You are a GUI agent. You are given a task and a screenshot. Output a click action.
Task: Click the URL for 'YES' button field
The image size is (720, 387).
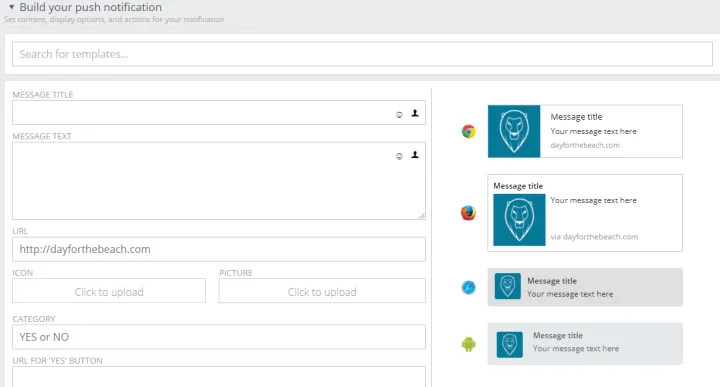pyautogui.click(x=219, y=376)
